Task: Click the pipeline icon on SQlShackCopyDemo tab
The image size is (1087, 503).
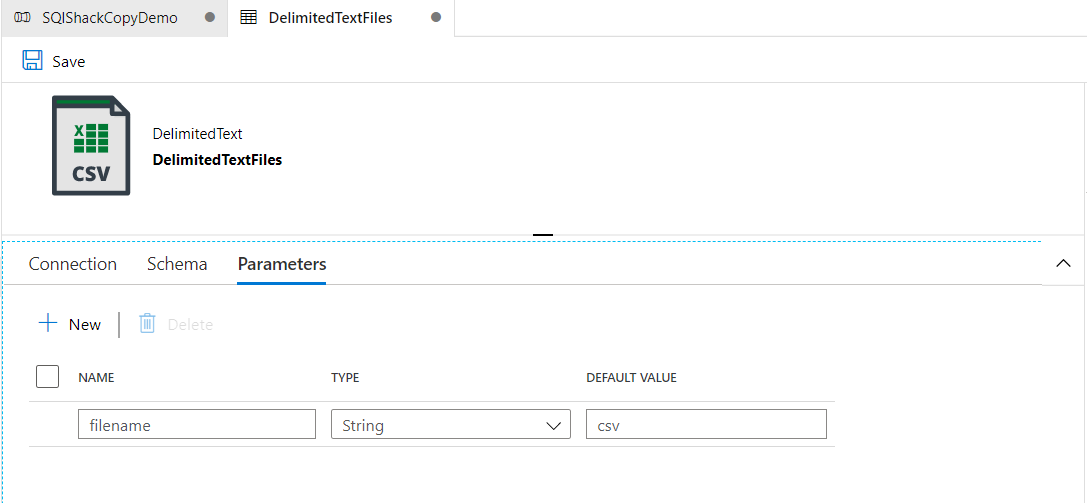Action: [x=23, y=18]
